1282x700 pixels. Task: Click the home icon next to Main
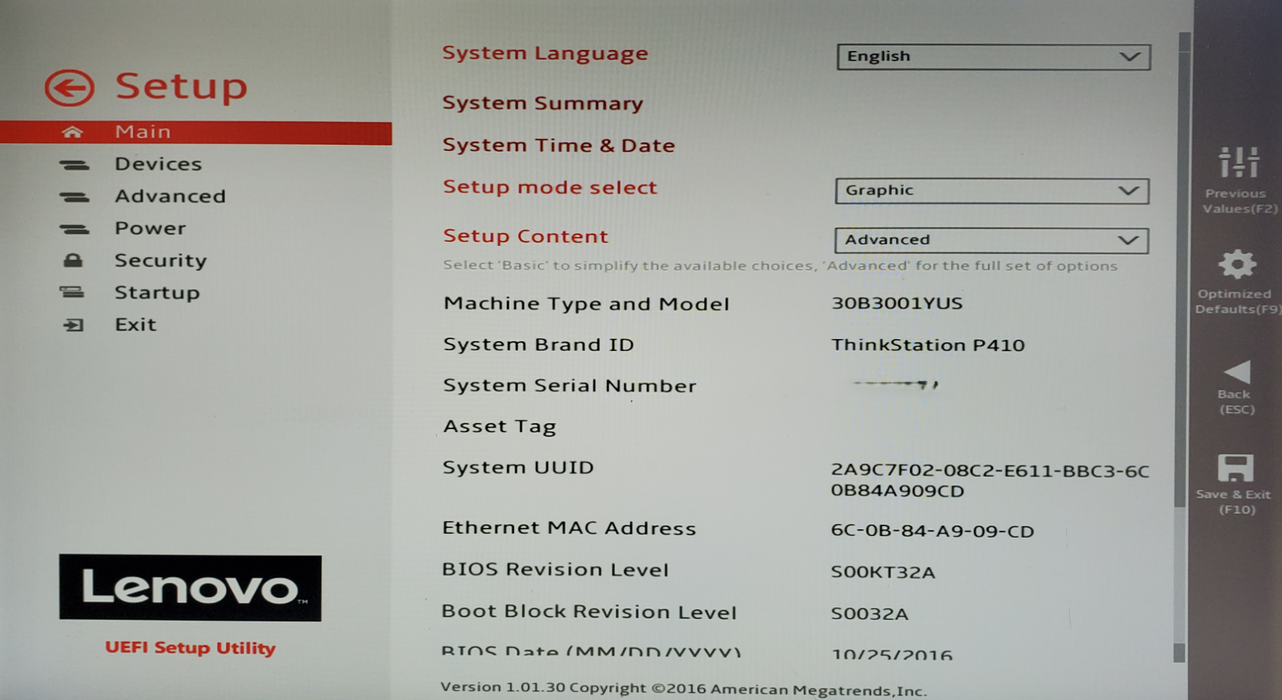pos(72,132)
